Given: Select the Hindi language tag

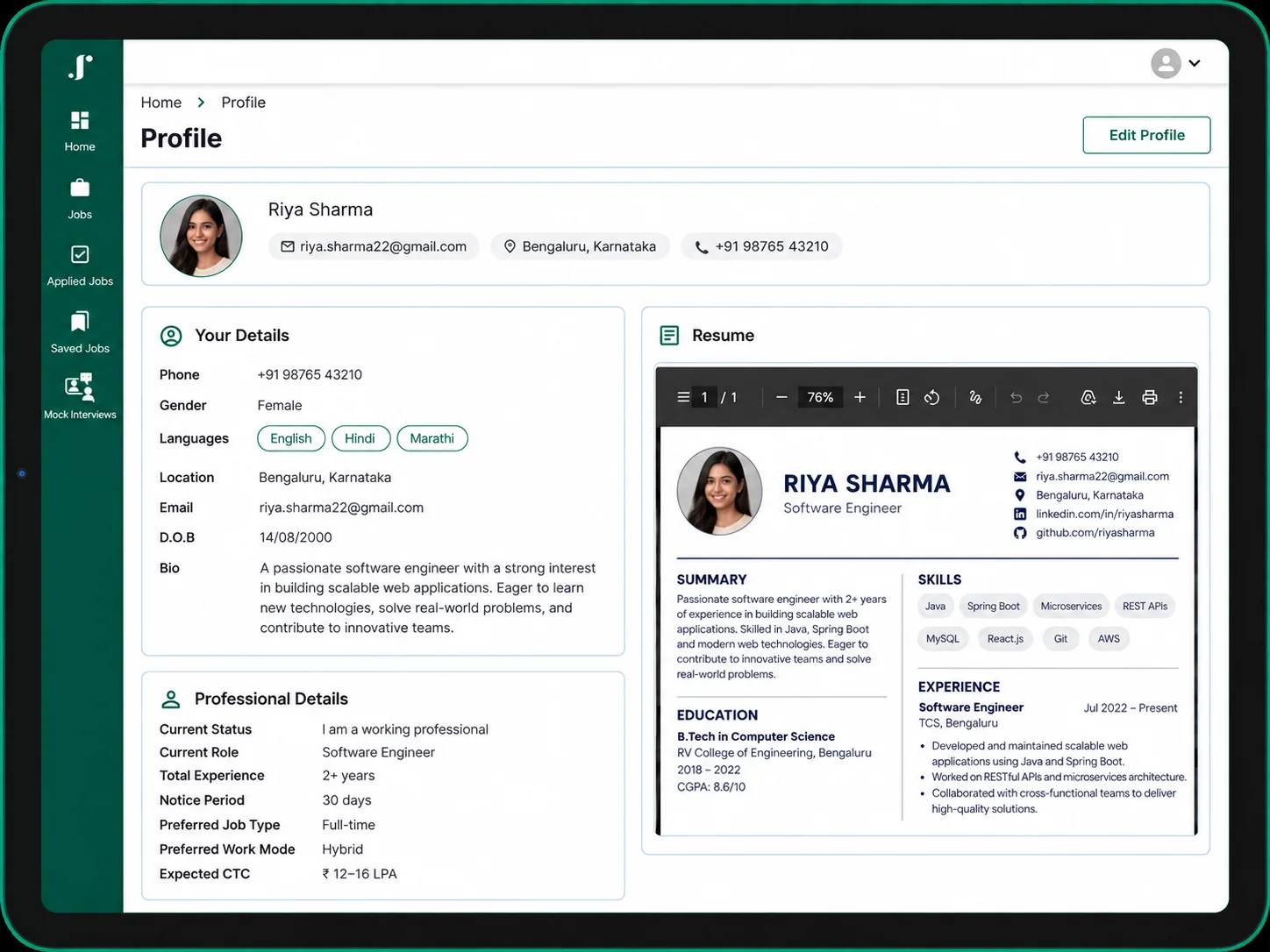Looking at the screenshot, I should [360, 438].
